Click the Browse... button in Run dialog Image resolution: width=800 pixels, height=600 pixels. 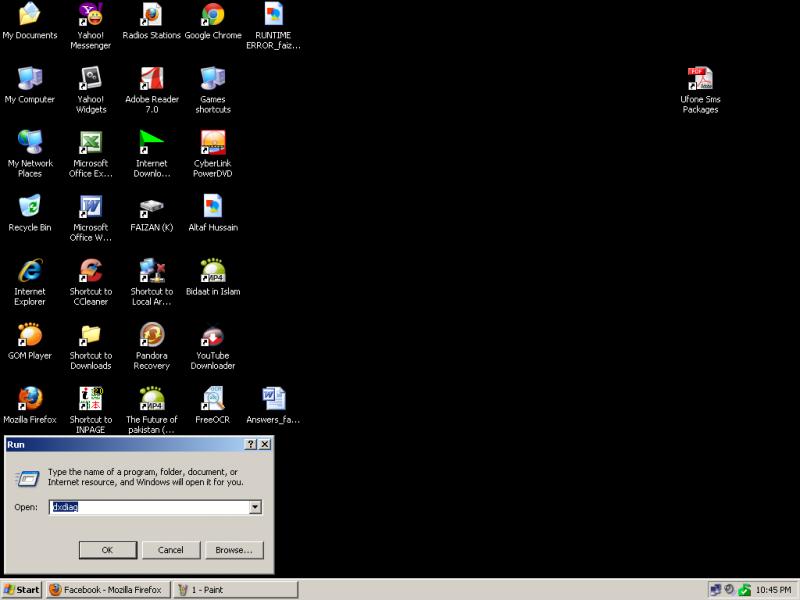coord(234,550)
